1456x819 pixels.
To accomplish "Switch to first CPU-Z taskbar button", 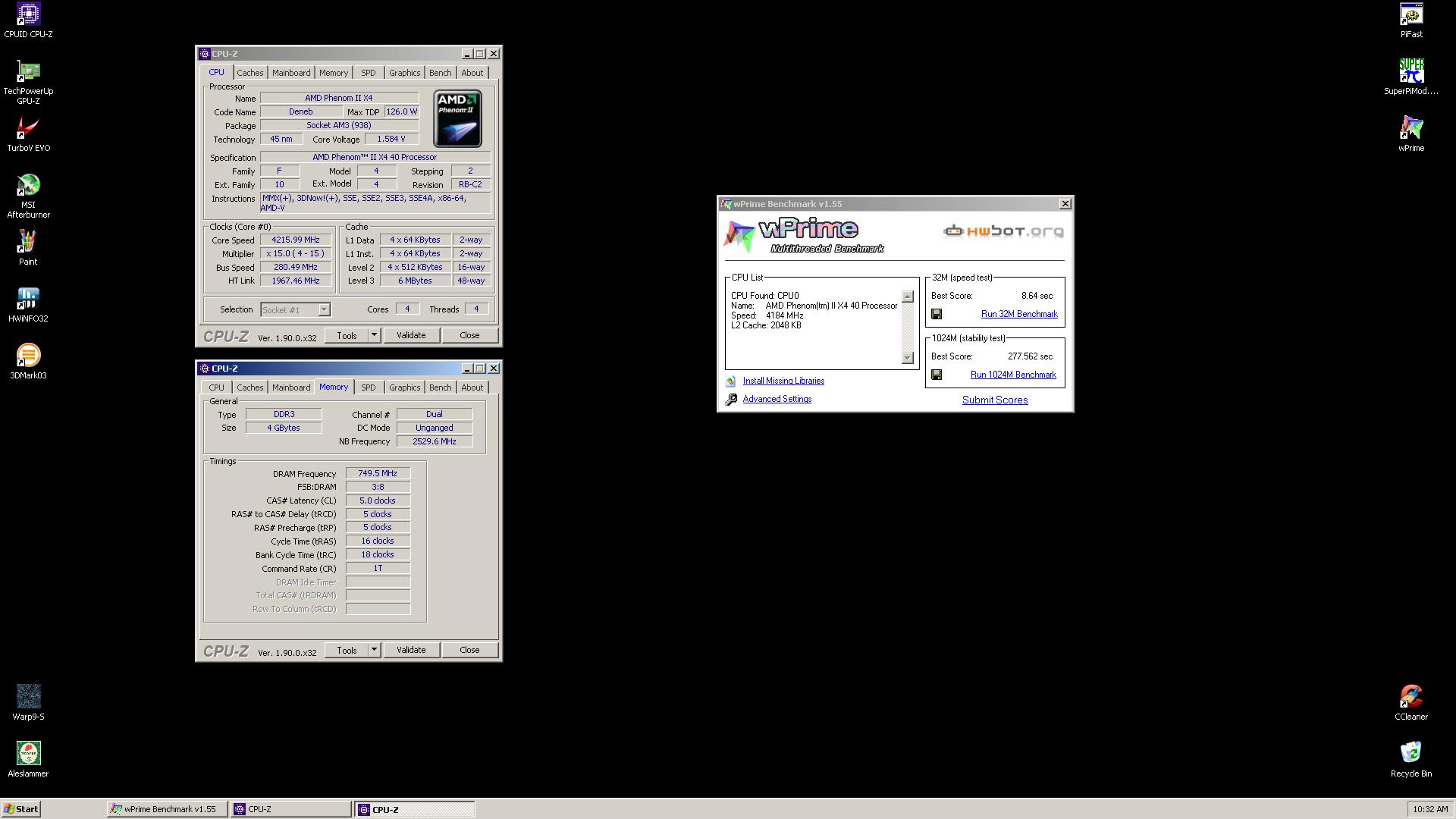I will pyautogui.click(x=291, y=809).
